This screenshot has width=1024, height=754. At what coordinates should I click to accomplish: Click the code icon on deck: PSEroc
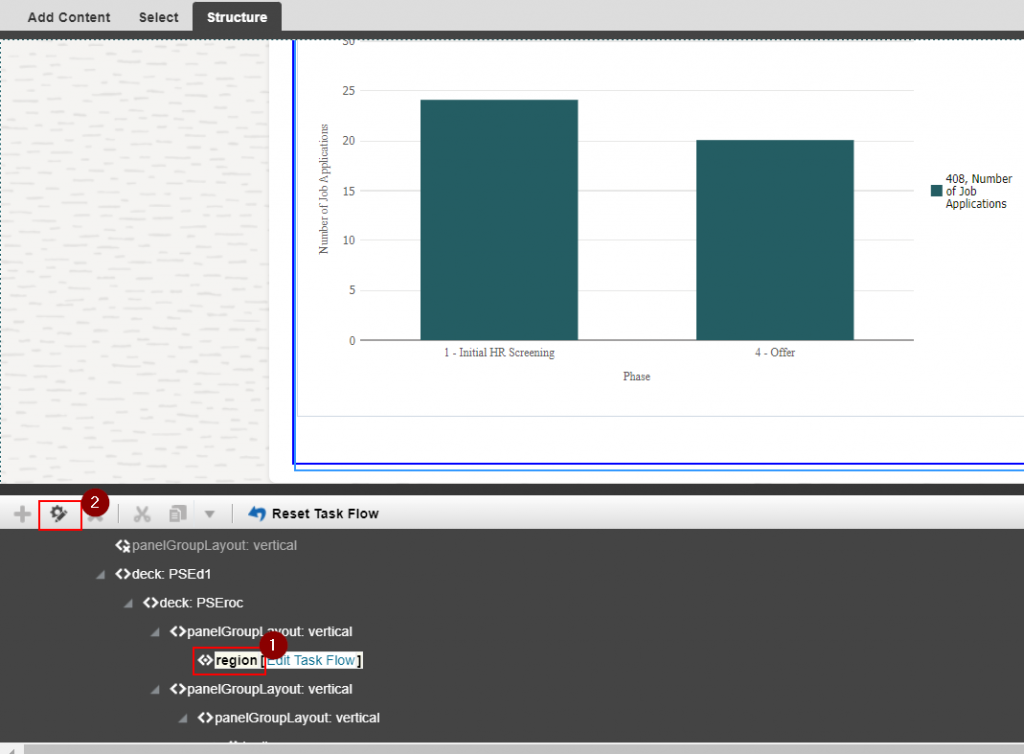click(x=148, y=602)
